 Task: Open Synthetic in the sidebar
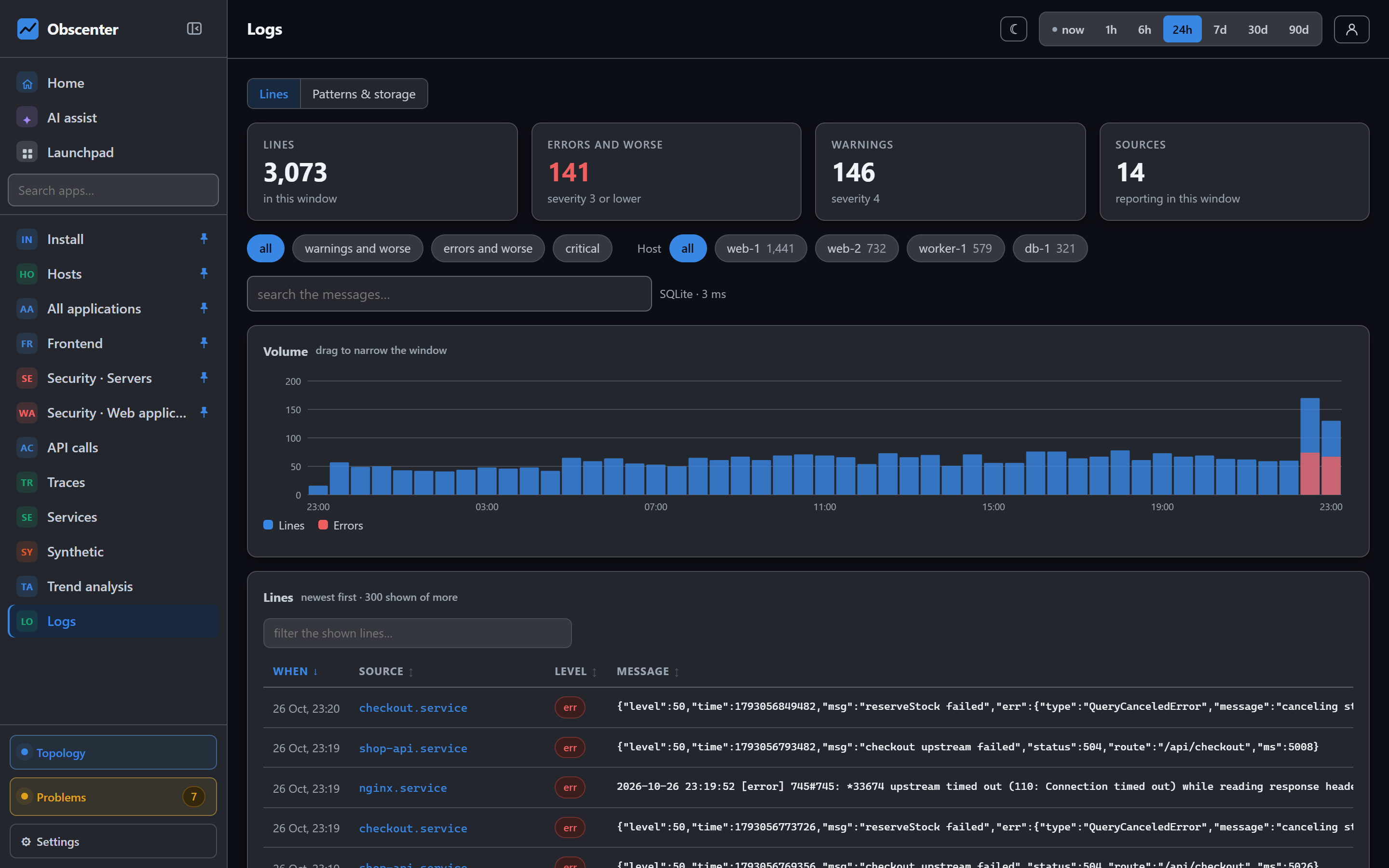[x=113, y=552]
